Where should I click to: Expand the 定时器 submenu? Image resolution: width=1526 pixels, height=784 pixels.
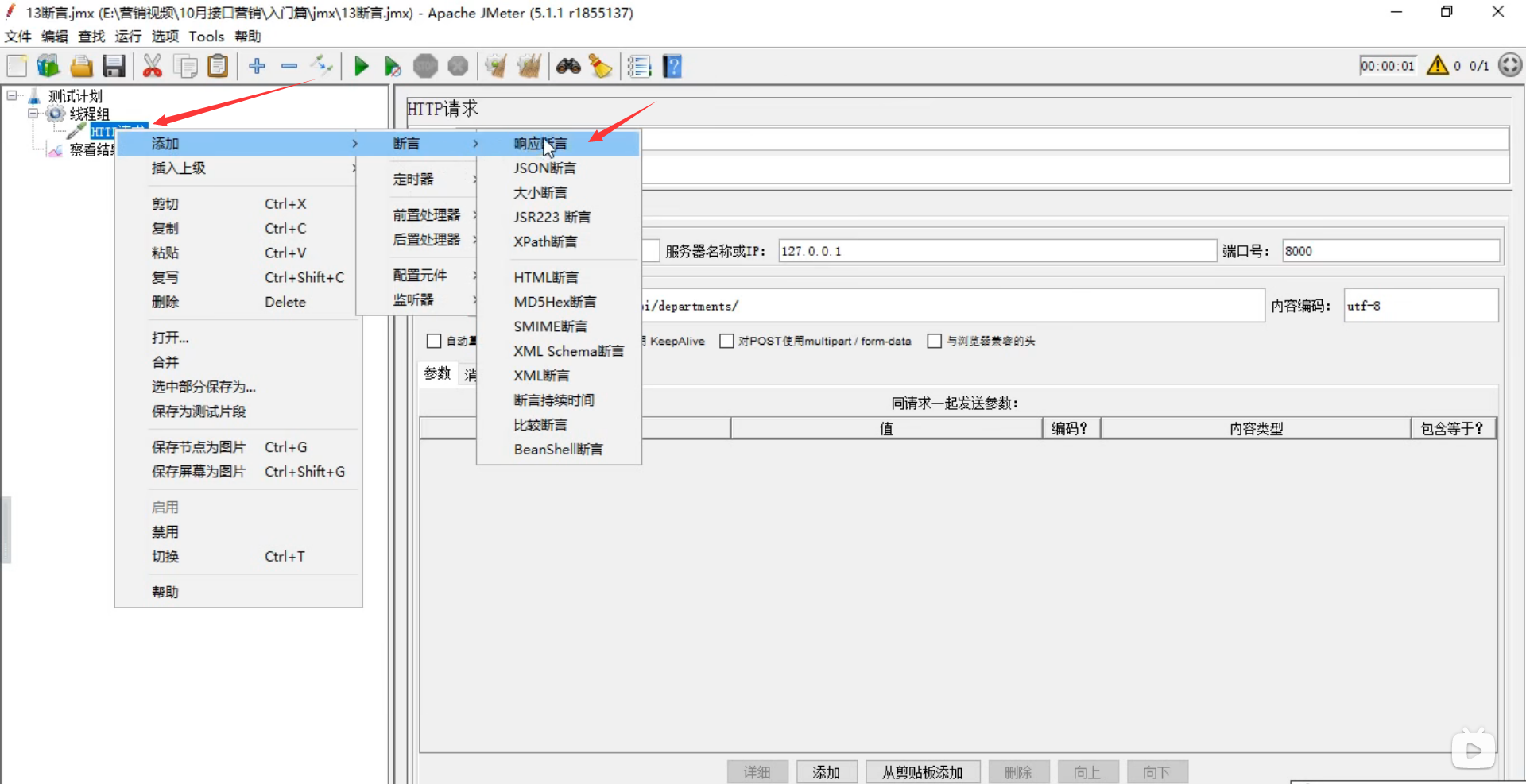pos(418,180)
